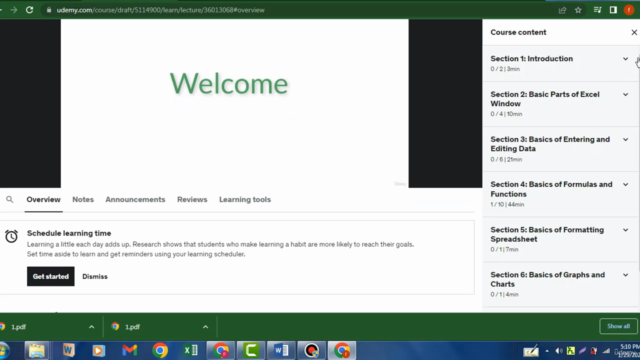Click the alarm clock schedule icon

[11, 236]
